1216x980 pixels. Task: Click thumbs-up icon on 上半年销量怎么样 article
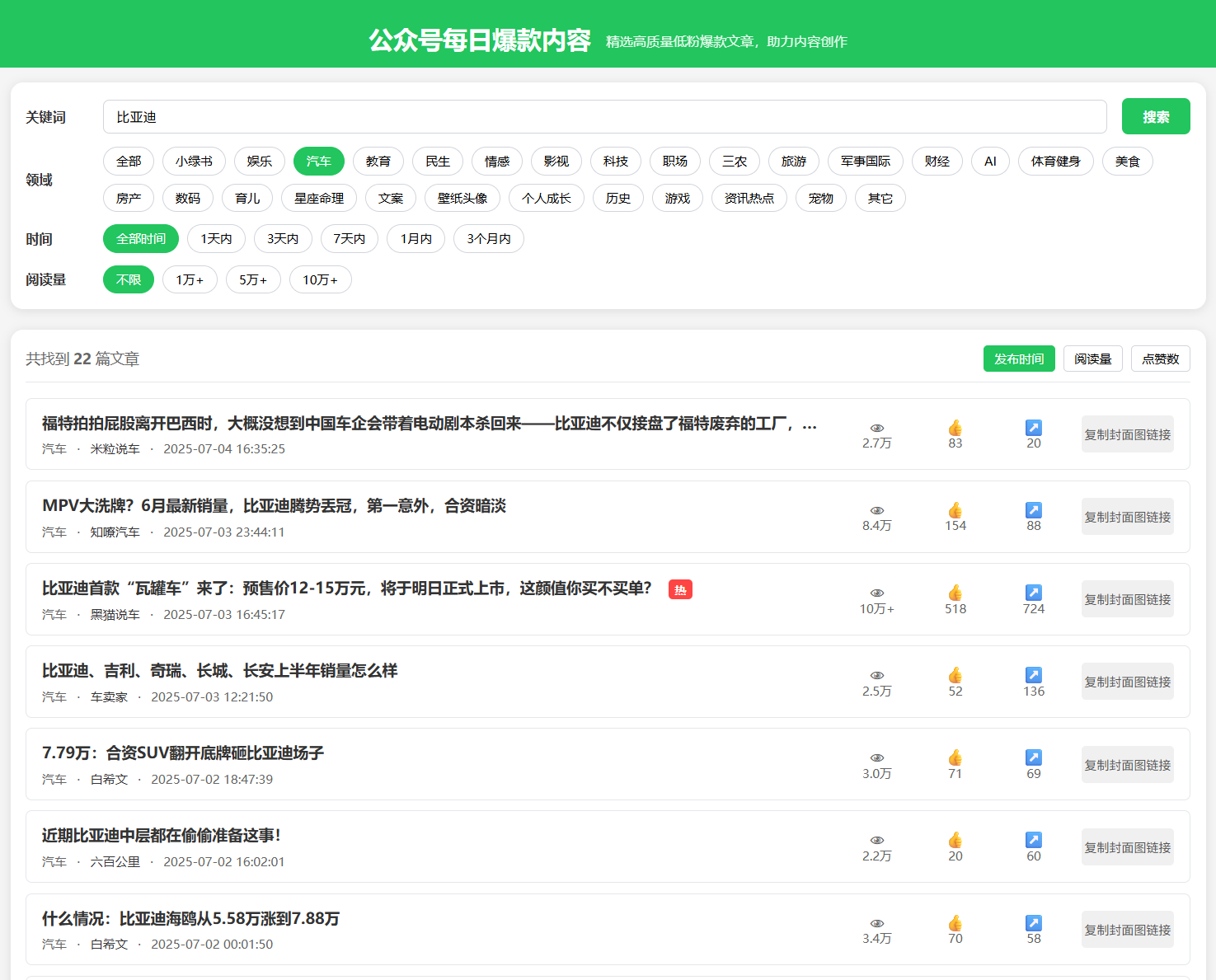955,675
